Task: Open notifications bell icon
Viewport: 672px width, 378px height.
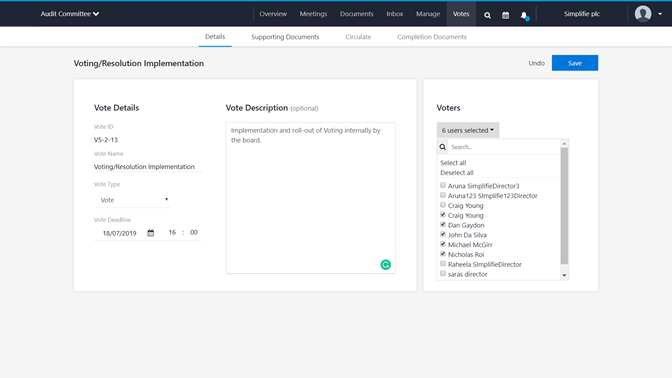Action: pyautogui.click(x=524, y=15)
